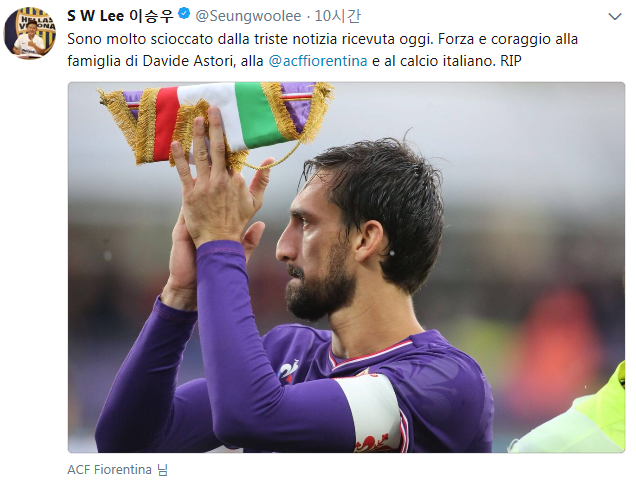This screenshot has height=488, width=636.
Task: Click the Korean name 이승우
Action: coord(151,16)
